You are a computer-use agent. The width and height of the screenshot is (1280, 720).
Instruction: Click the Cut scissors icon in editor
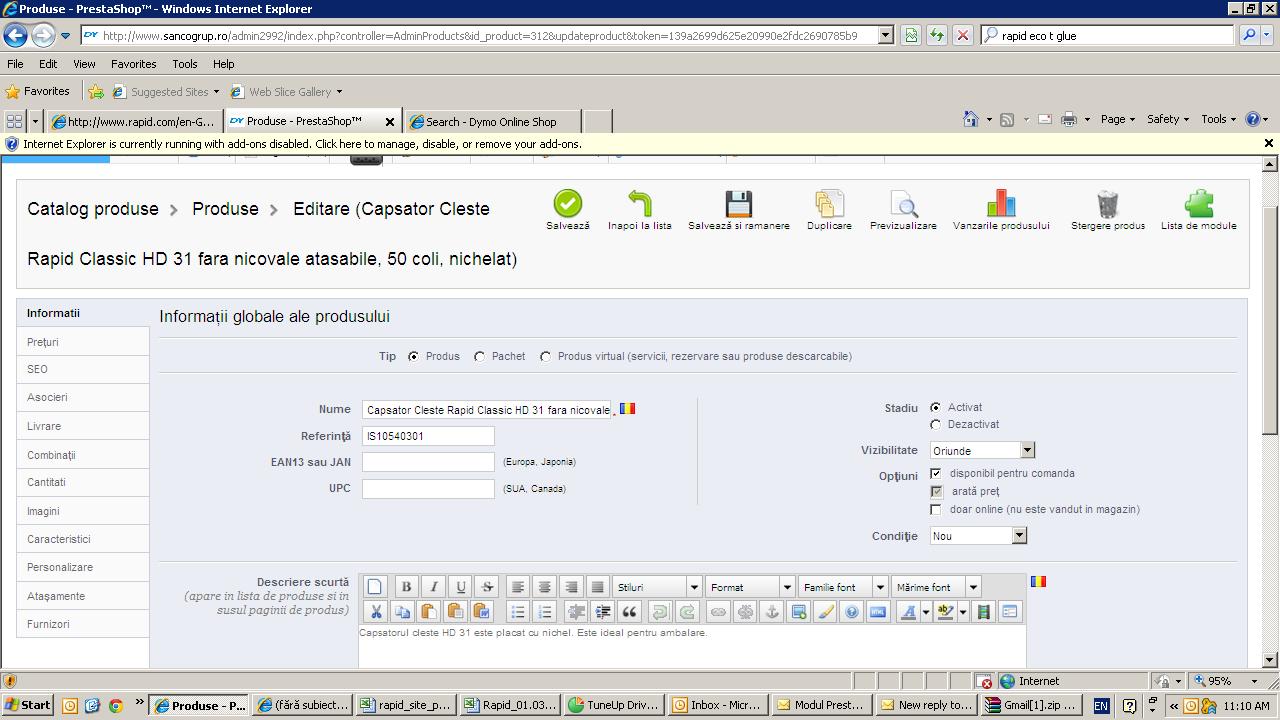coord(376,612)
